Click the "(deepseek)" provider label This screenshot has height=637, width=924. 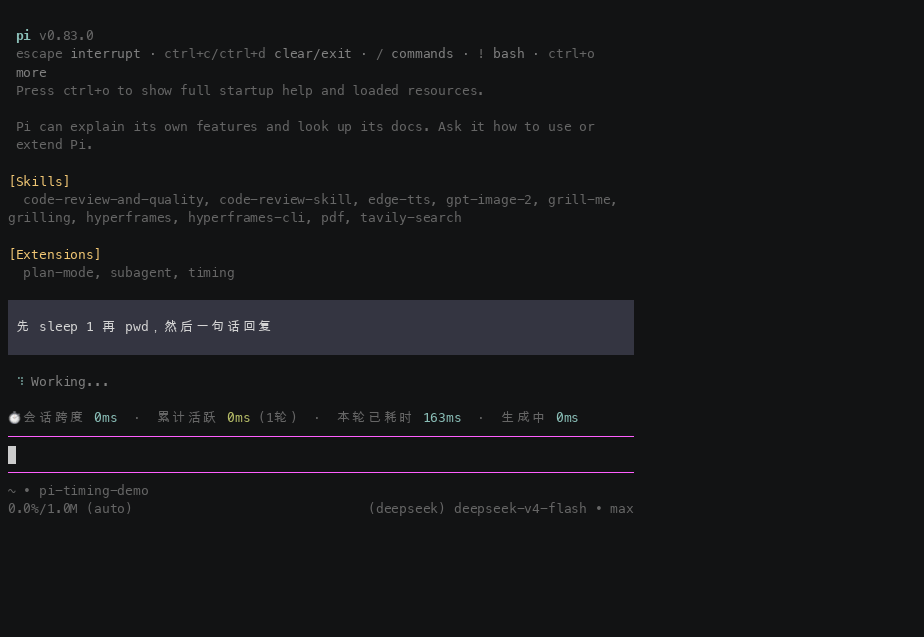407,509
